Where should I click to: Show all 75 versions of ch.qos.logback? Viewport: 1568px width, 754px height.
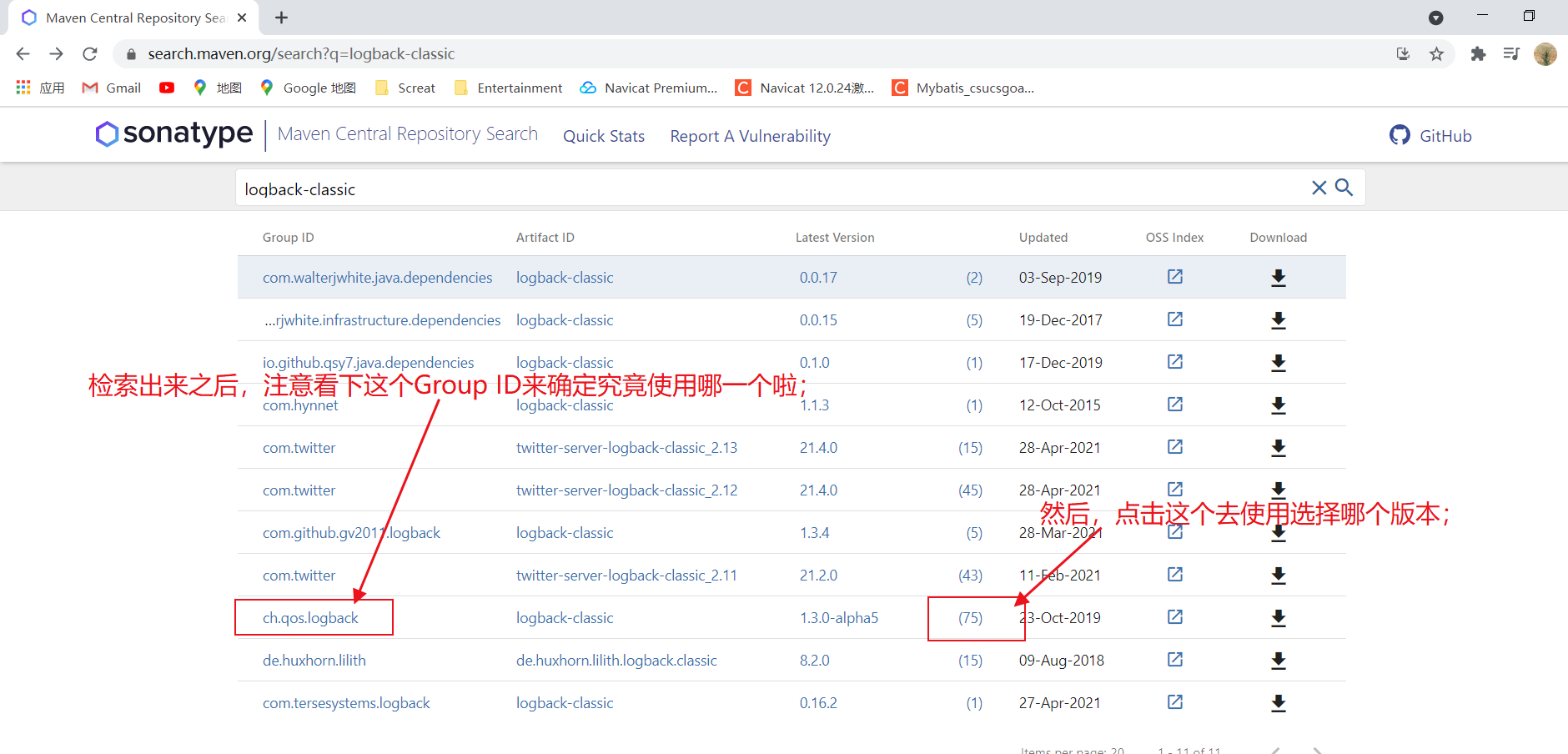pos(970,618)
